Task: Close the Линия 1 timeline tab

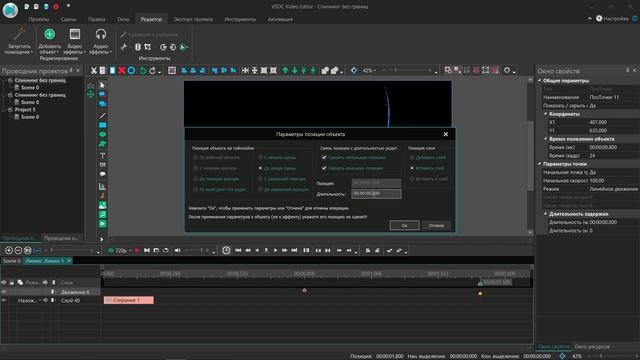Action: click(69, 261)
